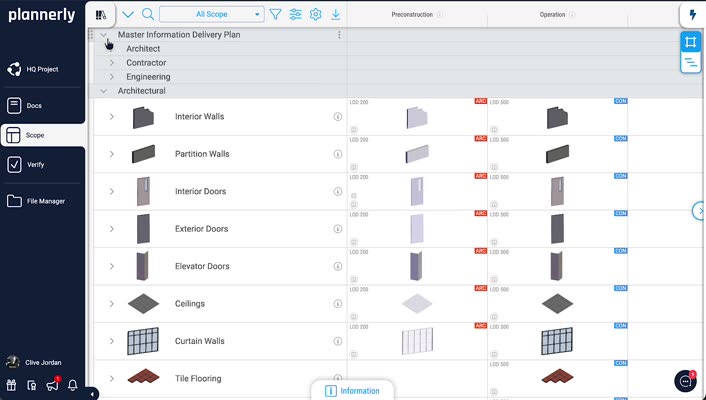Image resolution: width=706 pixels, height=400 pixels.
Task: Click the lightning bolt icon
Action: click(x=692, y=14)
